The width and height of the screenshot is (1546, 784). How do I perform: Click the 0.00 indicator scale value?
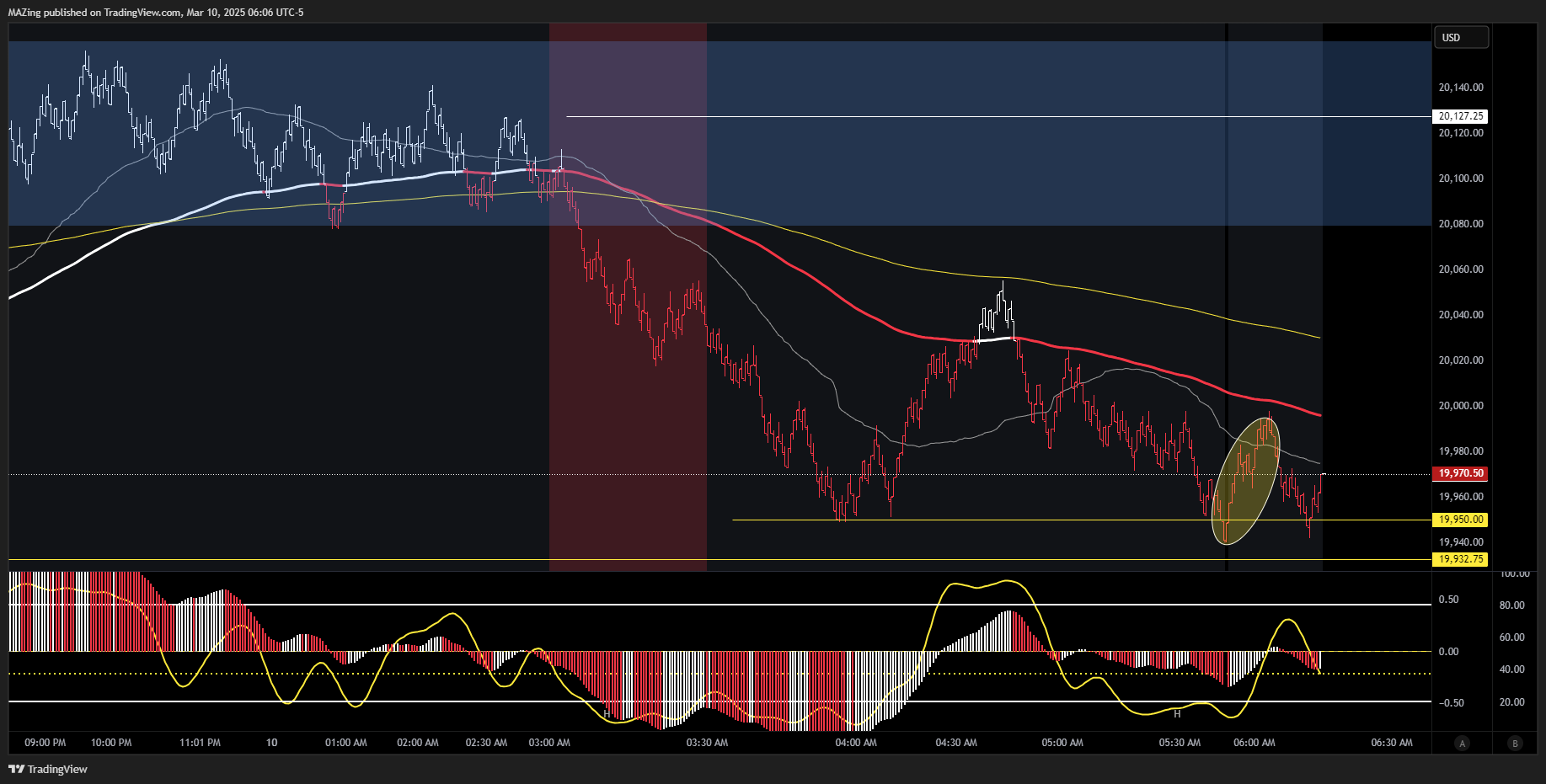coord(1448,652)
